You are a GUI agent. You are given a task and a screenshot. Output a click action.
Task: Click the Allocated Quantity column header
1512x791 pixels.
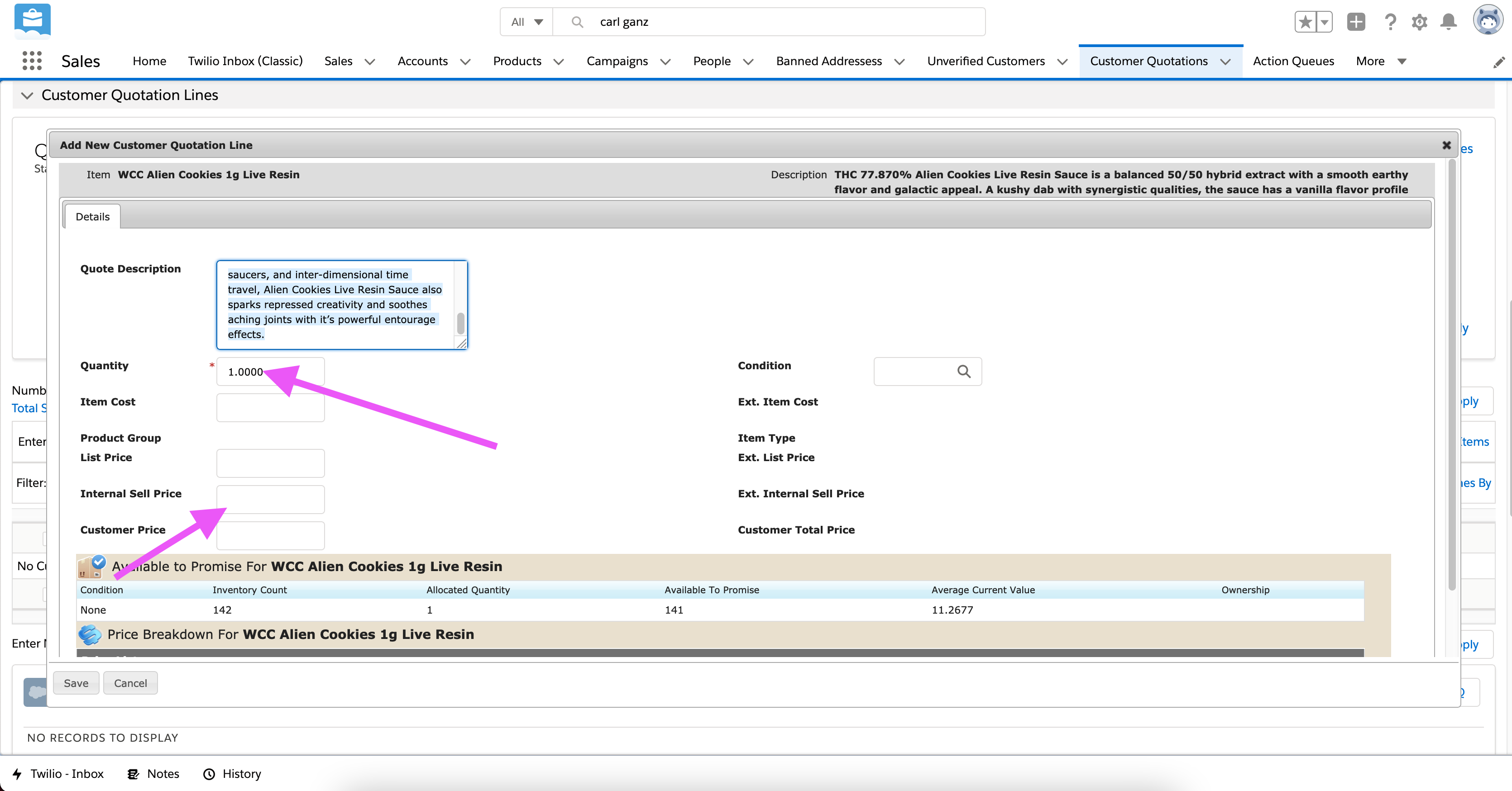coord(468,590)
